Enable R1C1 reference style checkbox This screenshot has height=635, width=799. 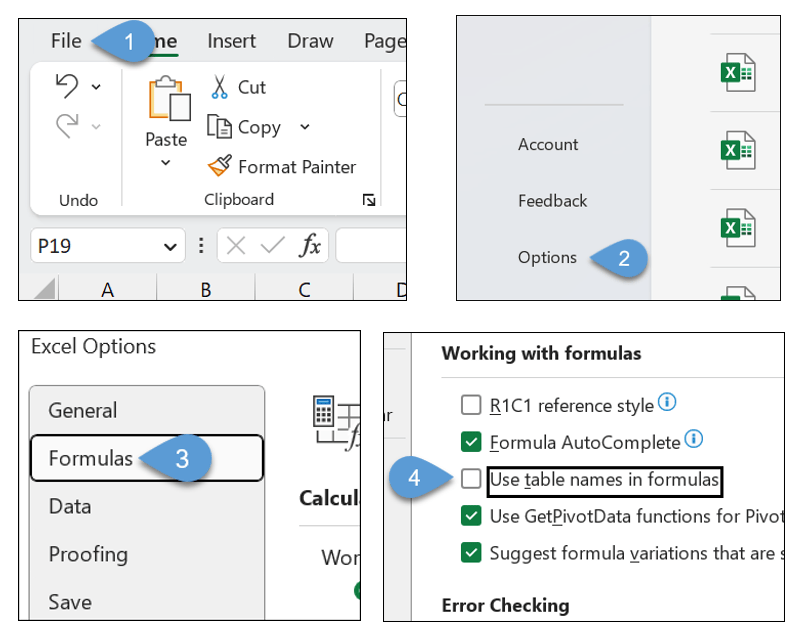point(471,405)
